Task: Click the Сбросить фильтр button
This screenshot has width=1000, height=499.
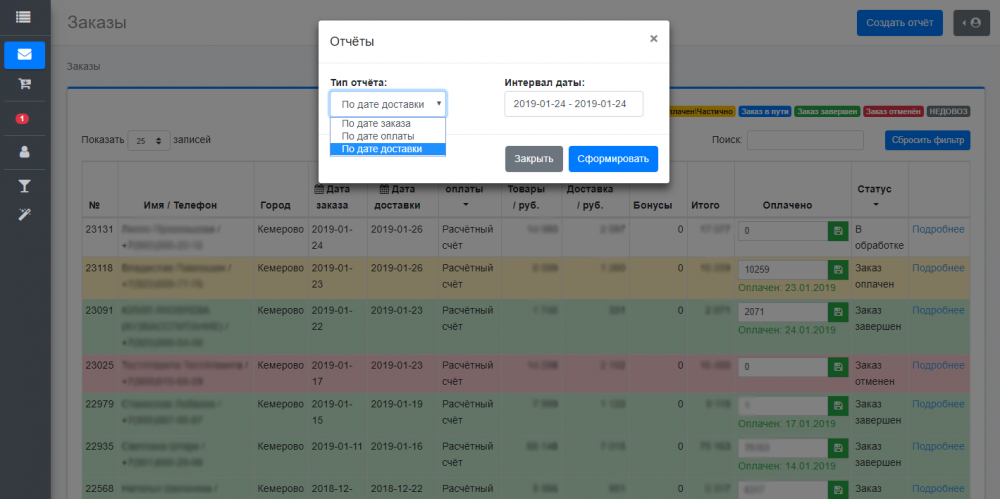Action: [x=927, y=140]
